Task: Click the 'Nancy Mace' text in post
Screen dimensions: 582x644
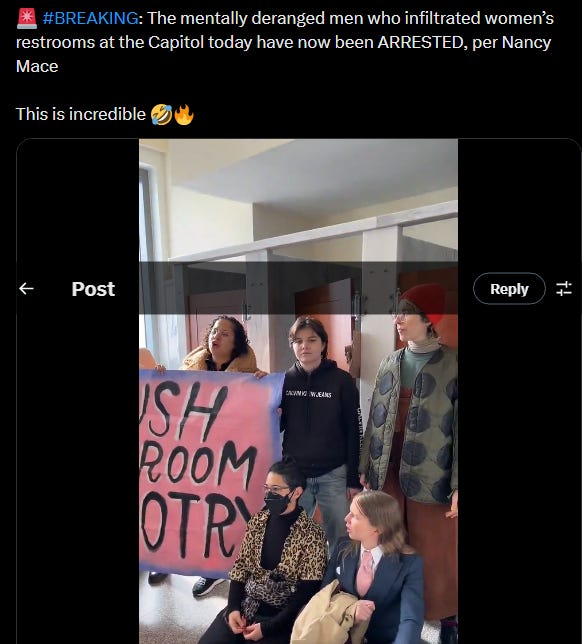Action: [x=526, y=42]
